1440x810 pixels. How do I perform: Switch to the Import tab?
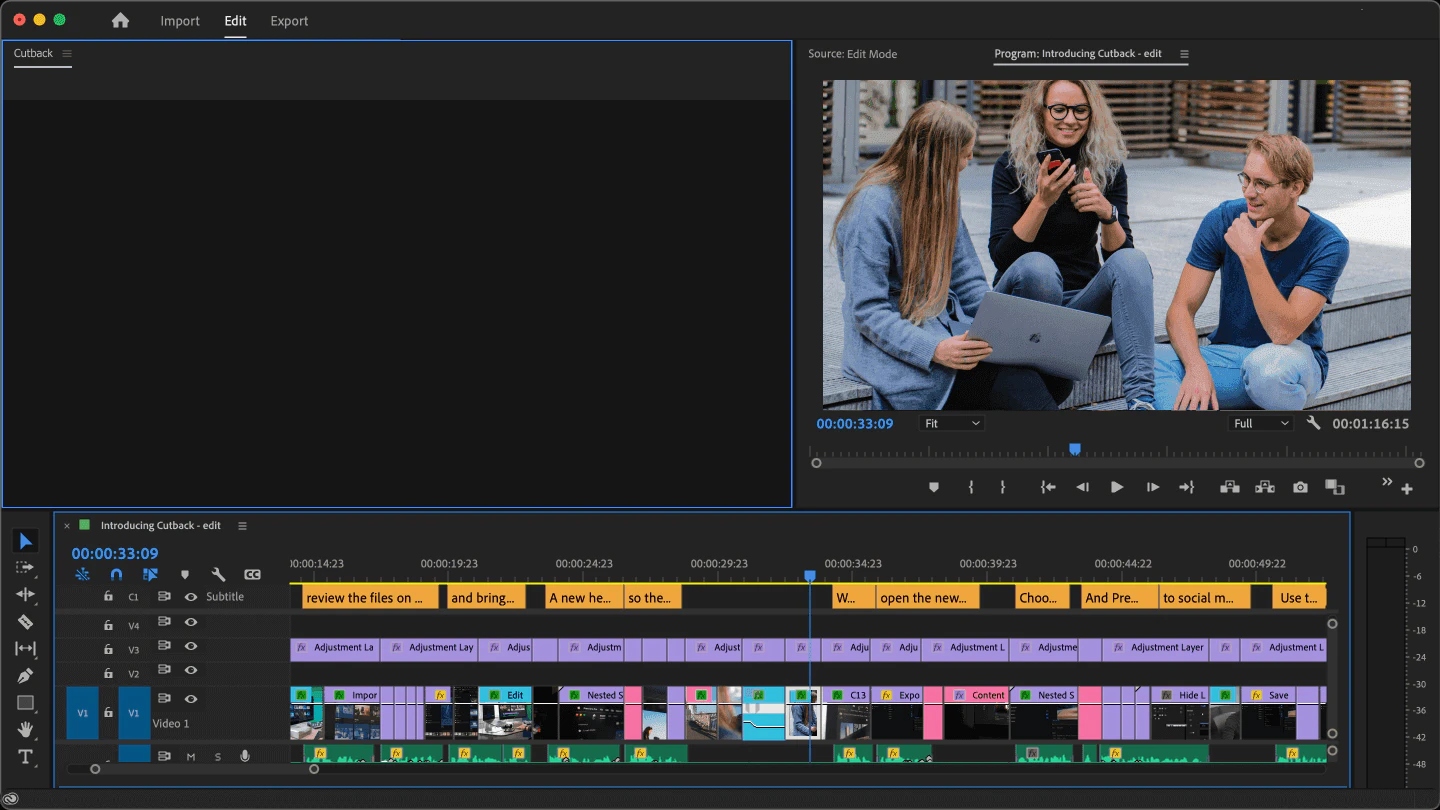click(x=179, y=20)
